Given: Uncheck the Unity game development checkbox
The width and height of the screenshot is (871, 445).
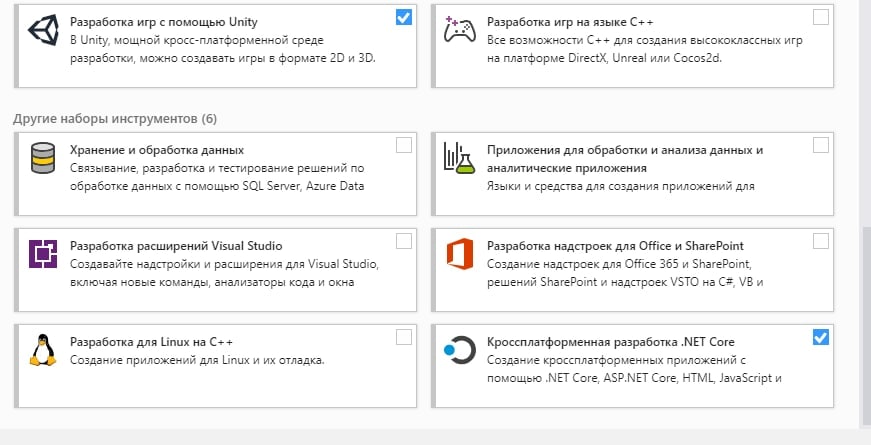Looking at the screenshot, I should pyautogui.click(x=404, y=17).
